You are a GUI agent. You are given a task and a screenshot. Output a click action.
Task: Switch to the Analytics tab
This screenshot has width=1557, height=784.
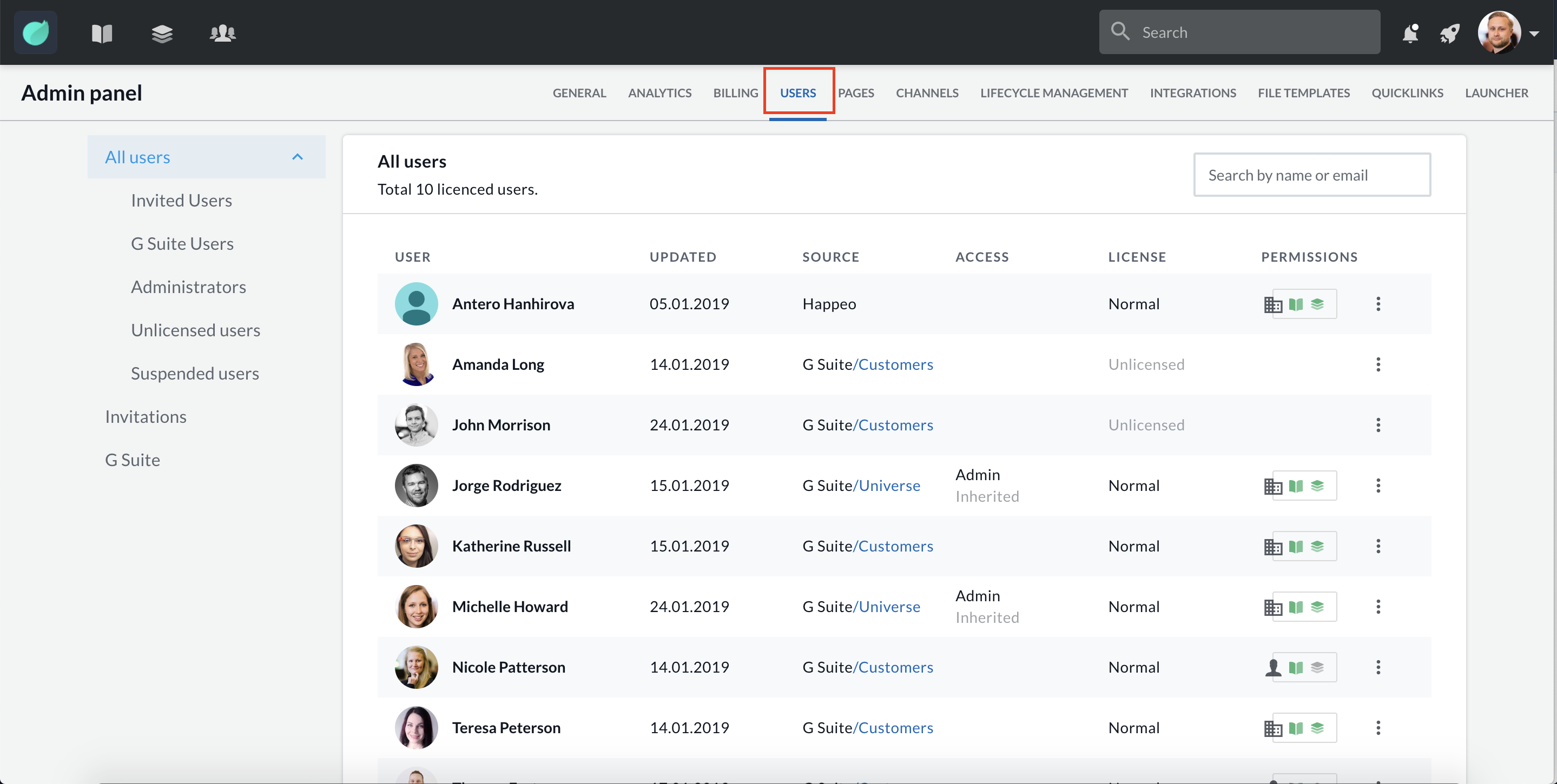click(x=659, y=93)
